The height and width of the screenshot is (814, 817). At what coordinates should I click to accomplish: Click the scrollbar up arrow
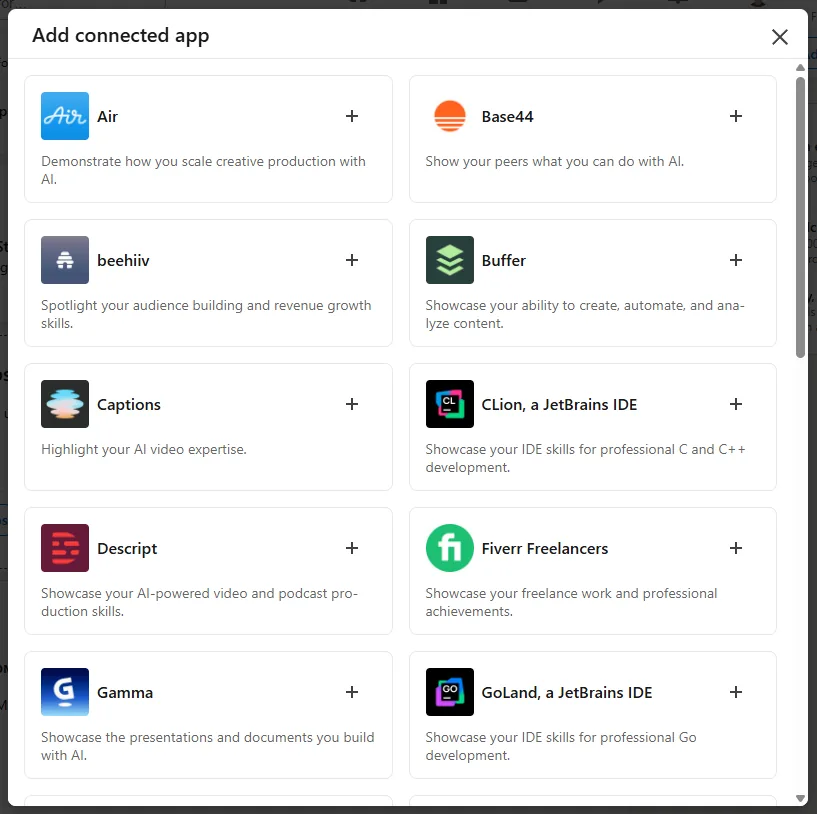[800, 68]
